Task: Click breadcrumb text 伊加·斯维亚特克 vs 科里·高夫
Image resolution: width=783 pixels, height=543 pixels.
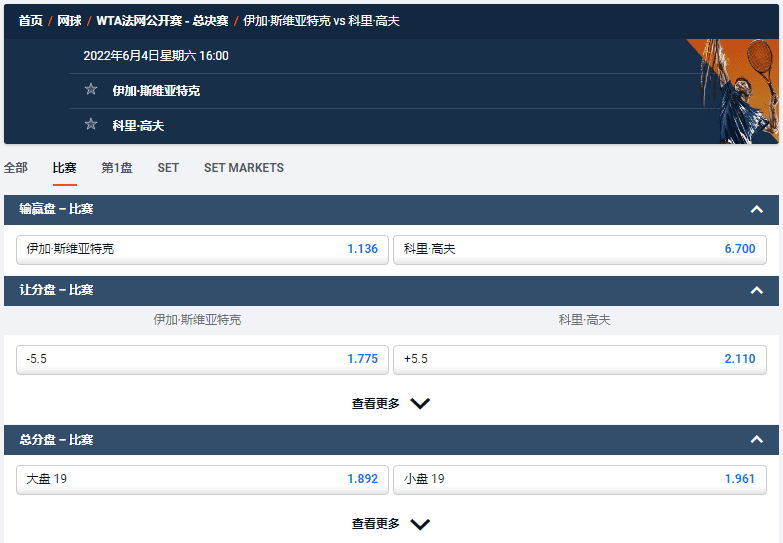Action: 321,20
